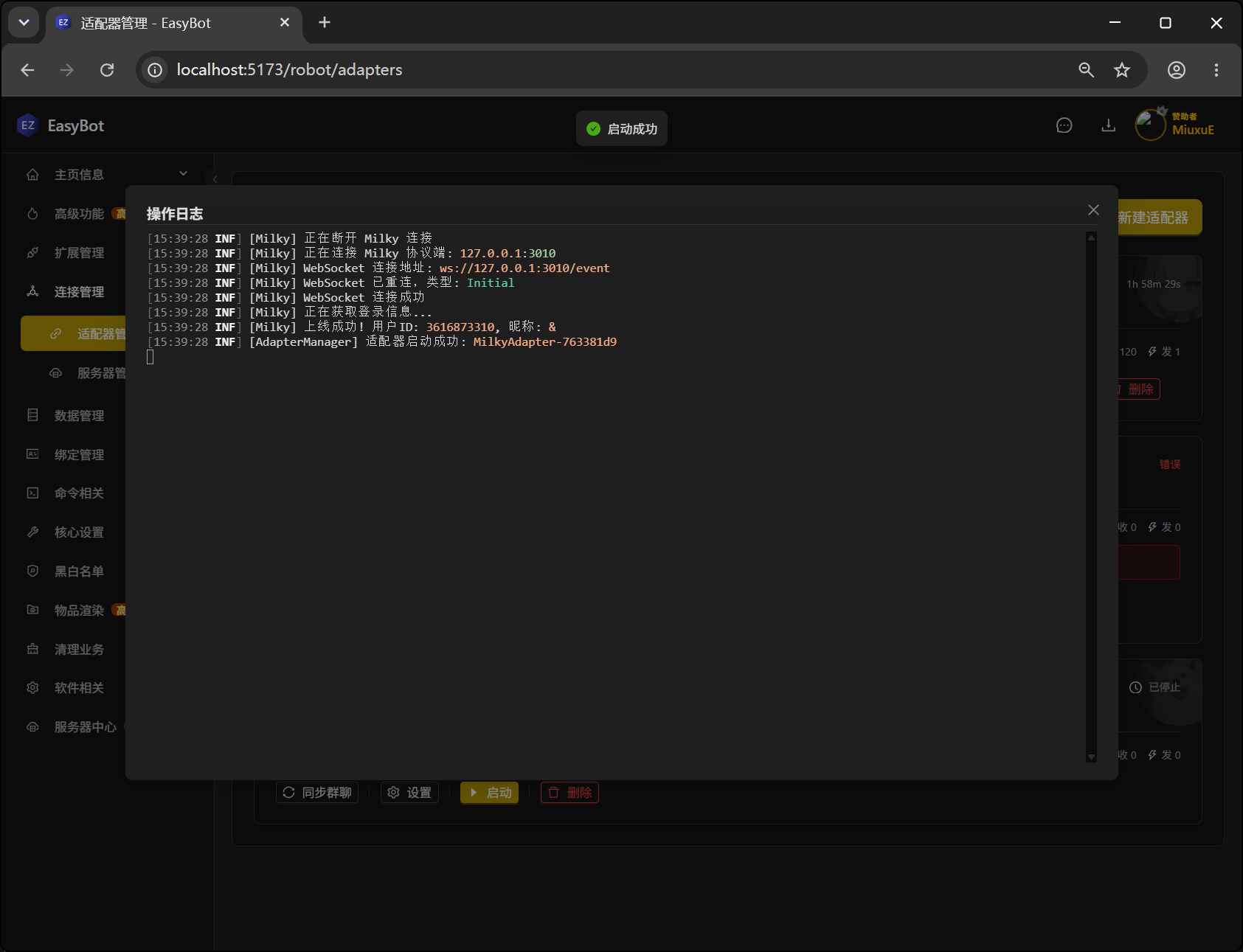
Task: Click the 启动 start button
Action: pos(490,793)
